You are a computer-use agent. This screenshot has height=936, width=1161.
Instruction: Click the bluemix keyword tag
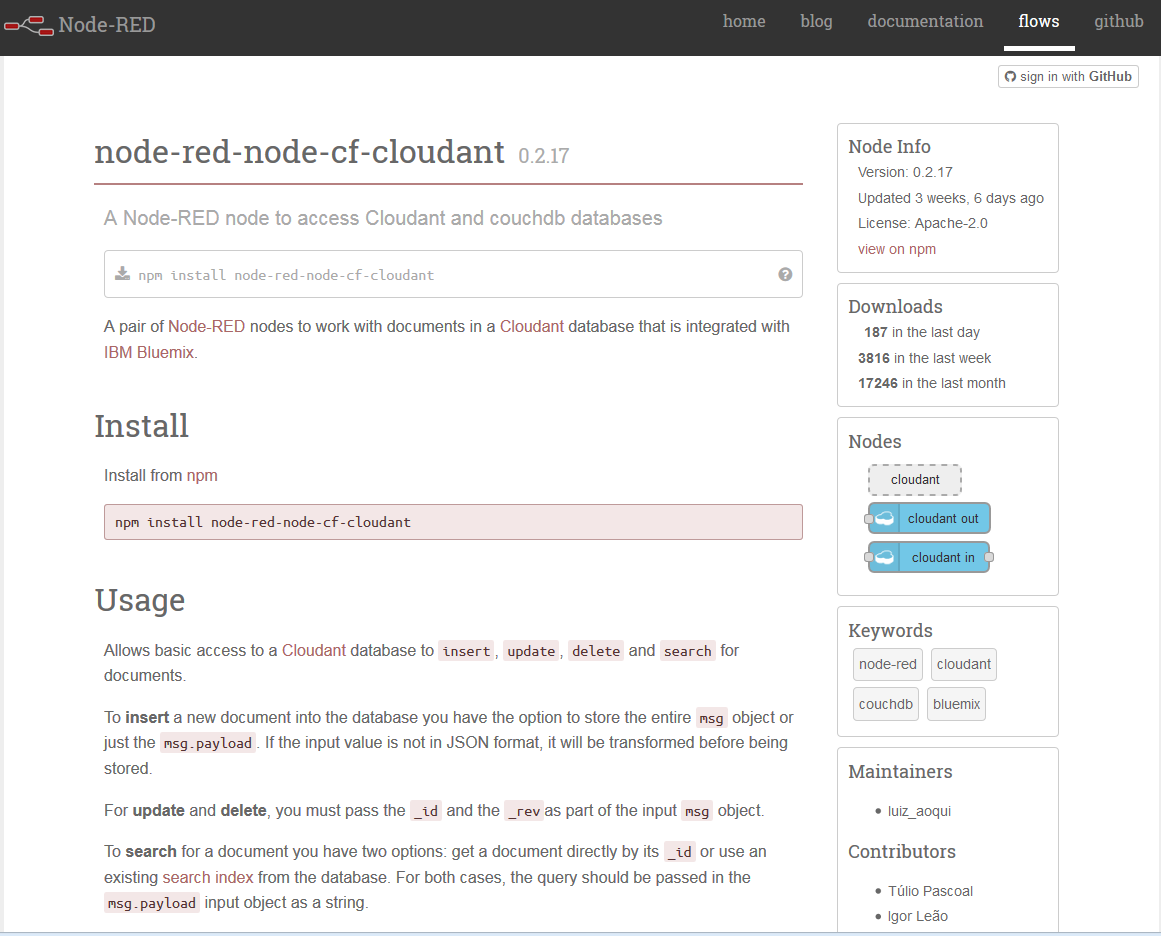coord(956,704)
